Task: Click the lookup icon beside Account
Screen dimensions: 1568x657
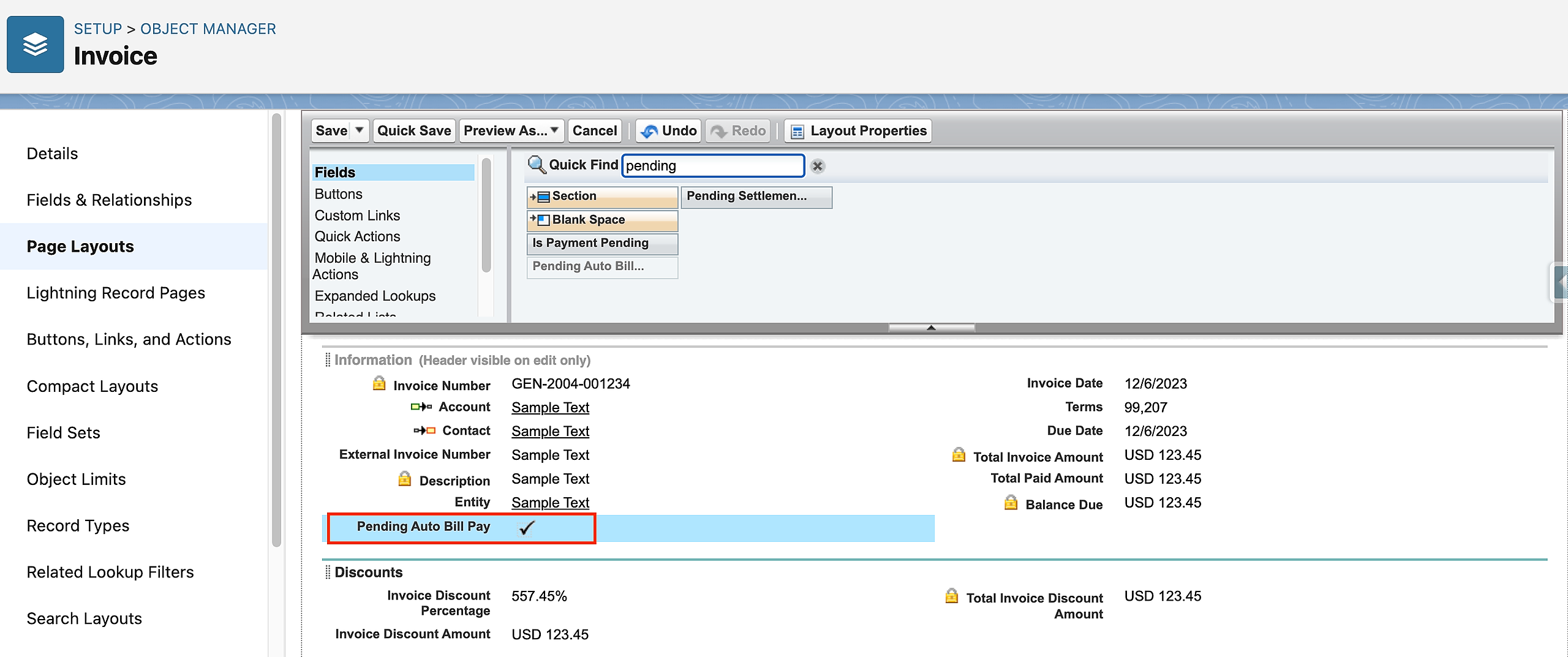Action: pyautogui.click(x=421, y=407)
